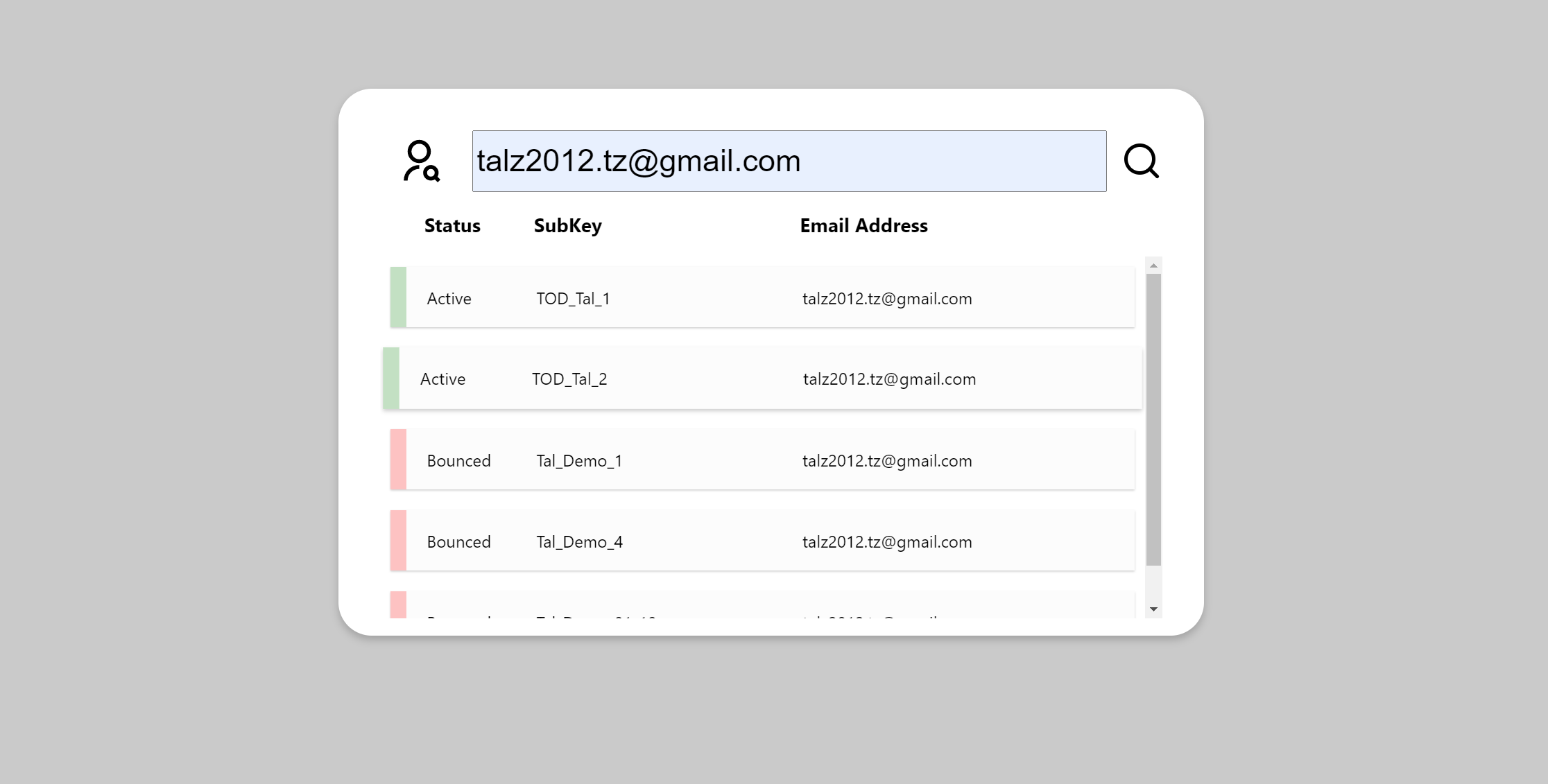The image size is (1548, 784).
Task: Click green status bar of TOD_Tal_2
Action: pyautogui.click(x=391, y=378)
